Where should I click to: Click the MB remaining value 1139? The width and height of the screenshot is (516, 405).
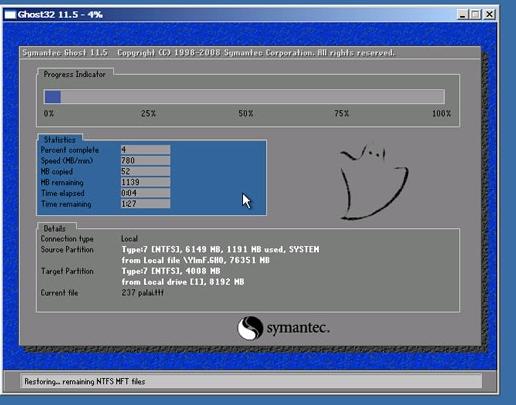145,182
